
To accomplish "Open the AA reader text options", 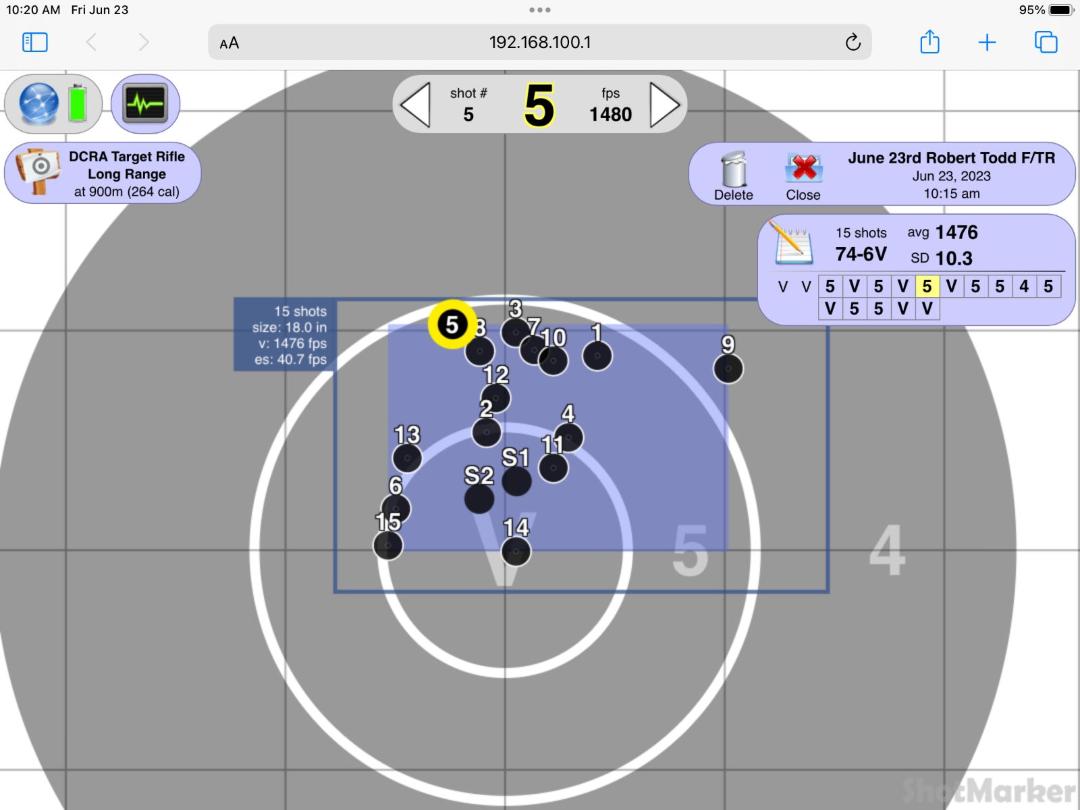I will [229, 43].
